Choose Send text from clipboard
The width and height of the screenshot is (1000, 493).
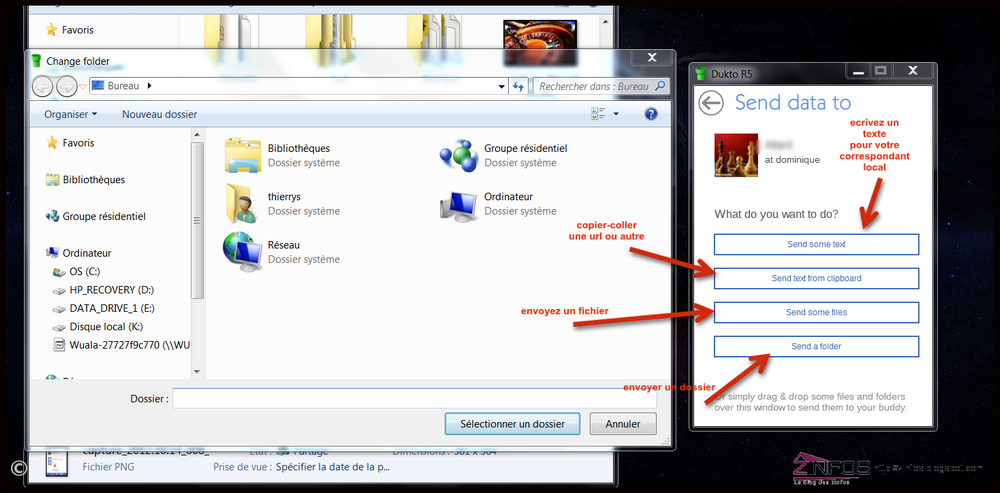coord(816,278)
